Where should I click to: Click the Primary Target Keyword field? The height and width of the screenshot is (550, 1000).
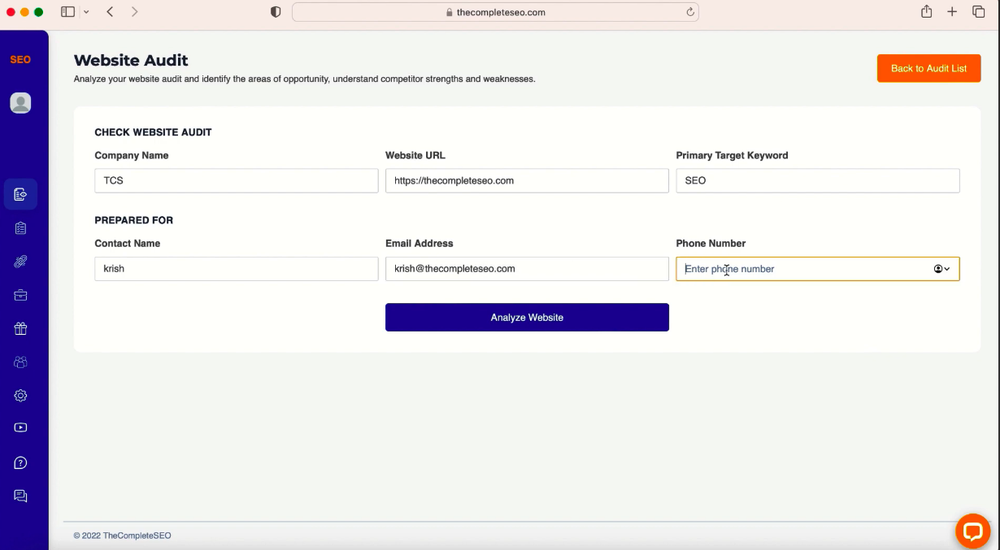[818, 181]
